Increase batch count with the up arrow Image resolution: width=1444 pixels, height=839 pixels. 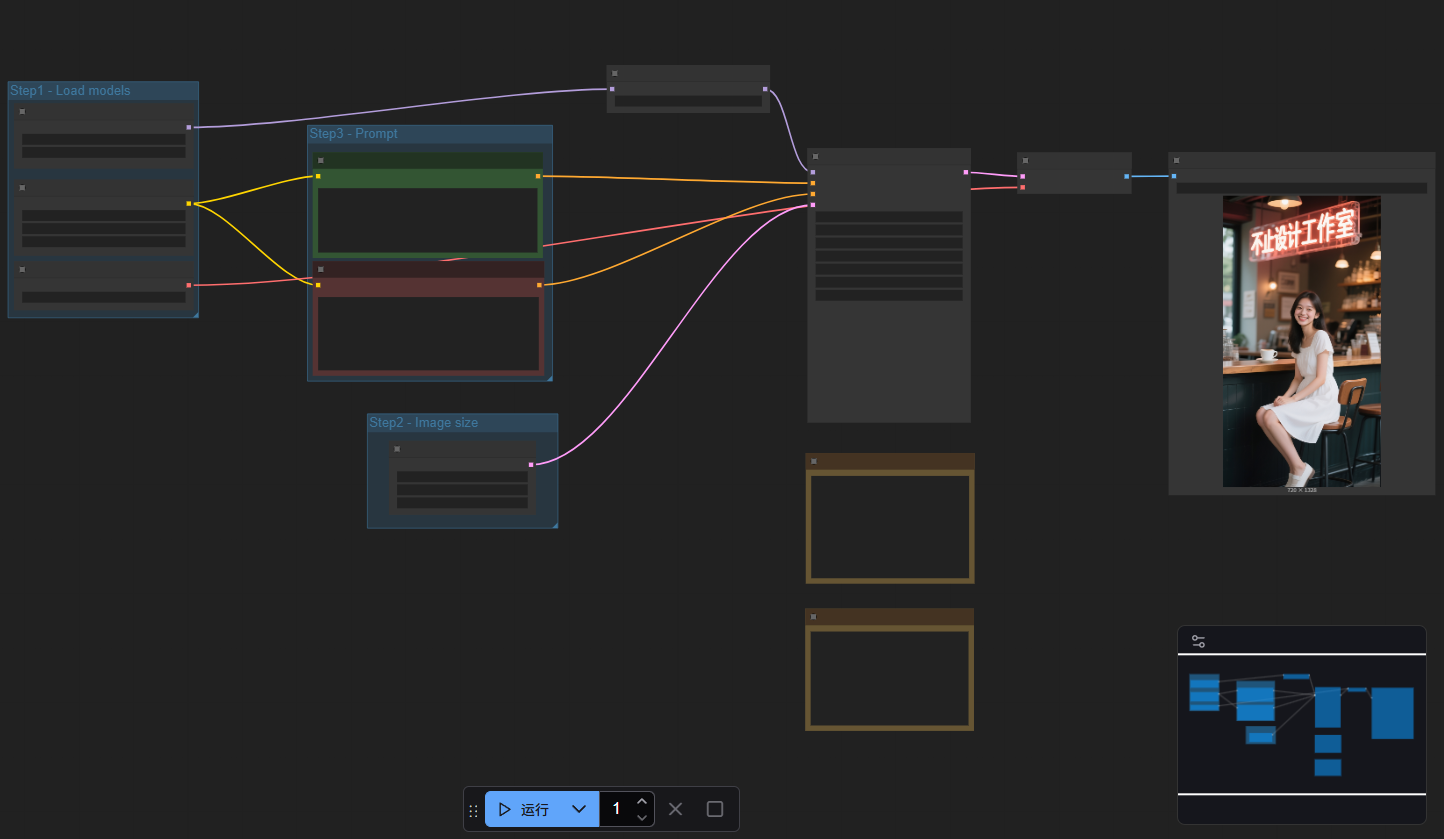click(x=642, y=801)
